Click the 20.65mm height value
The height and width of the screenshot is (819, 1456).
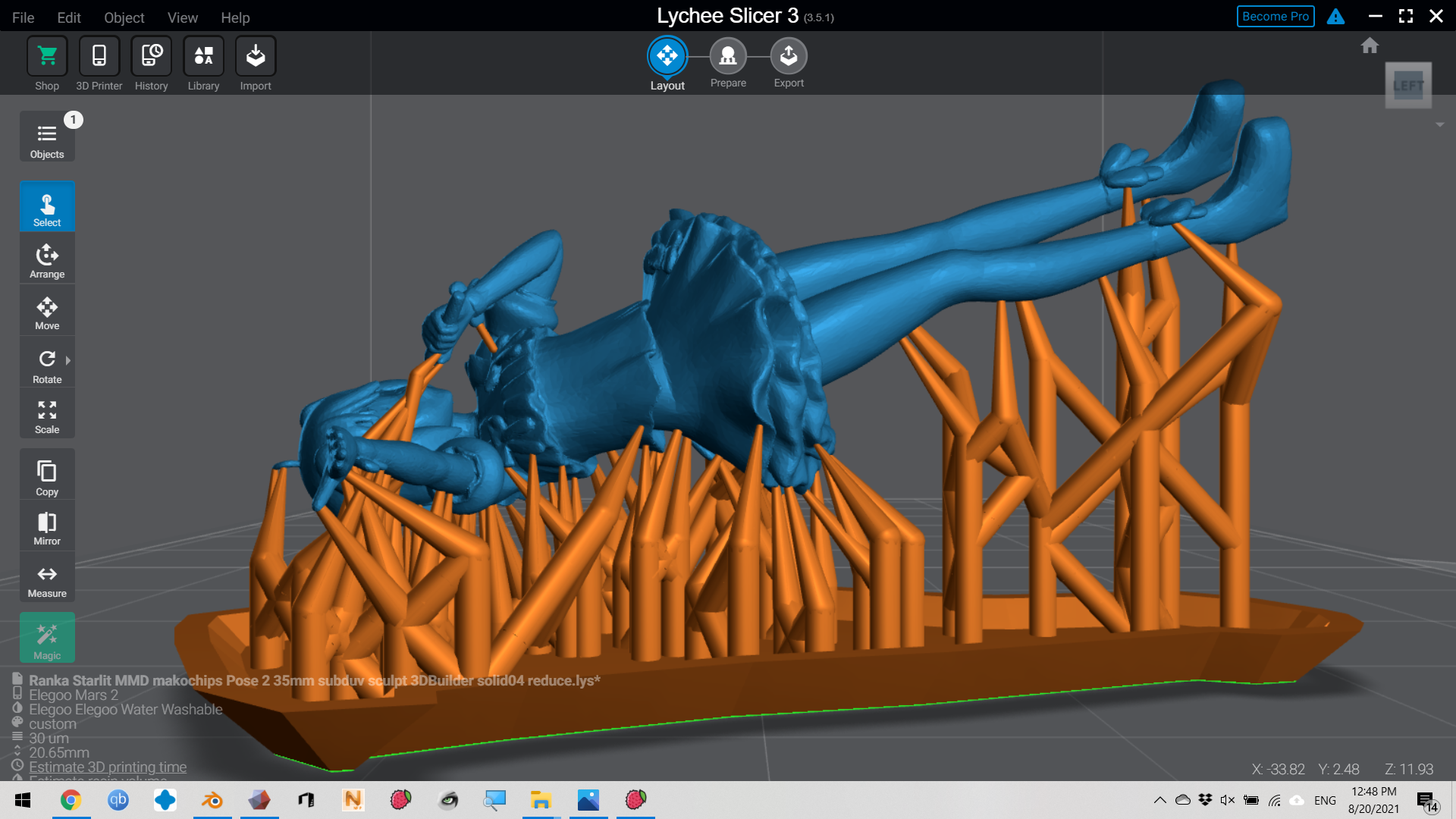pyautogui.click(x=59, y=752)
